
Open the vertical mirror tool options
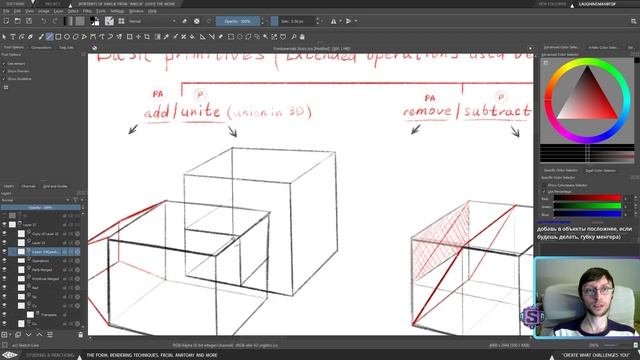356,21
